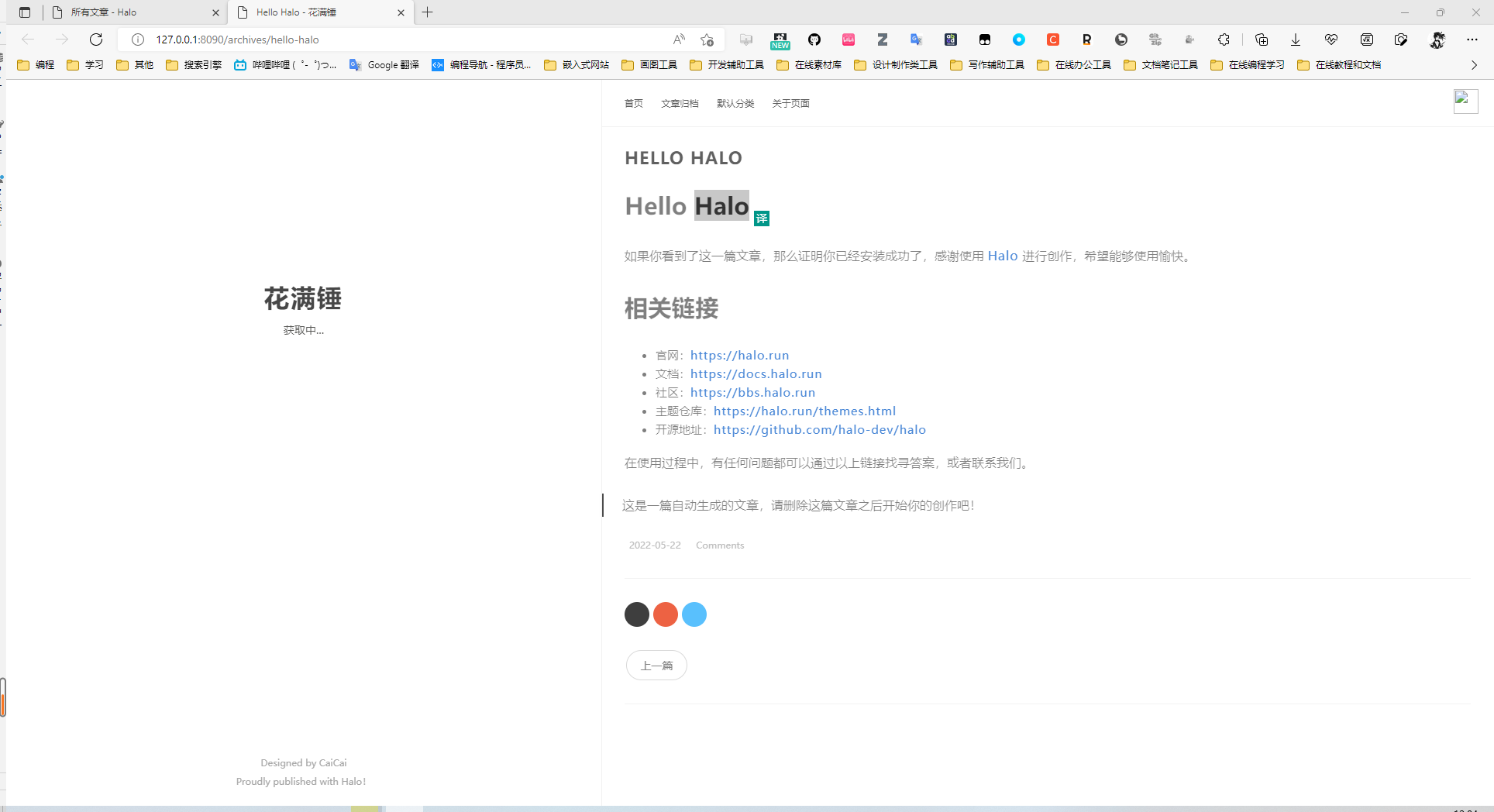This screenshot has width=1494, height=812.
Task: Click the light blue share circle
Action: [694, 614]
